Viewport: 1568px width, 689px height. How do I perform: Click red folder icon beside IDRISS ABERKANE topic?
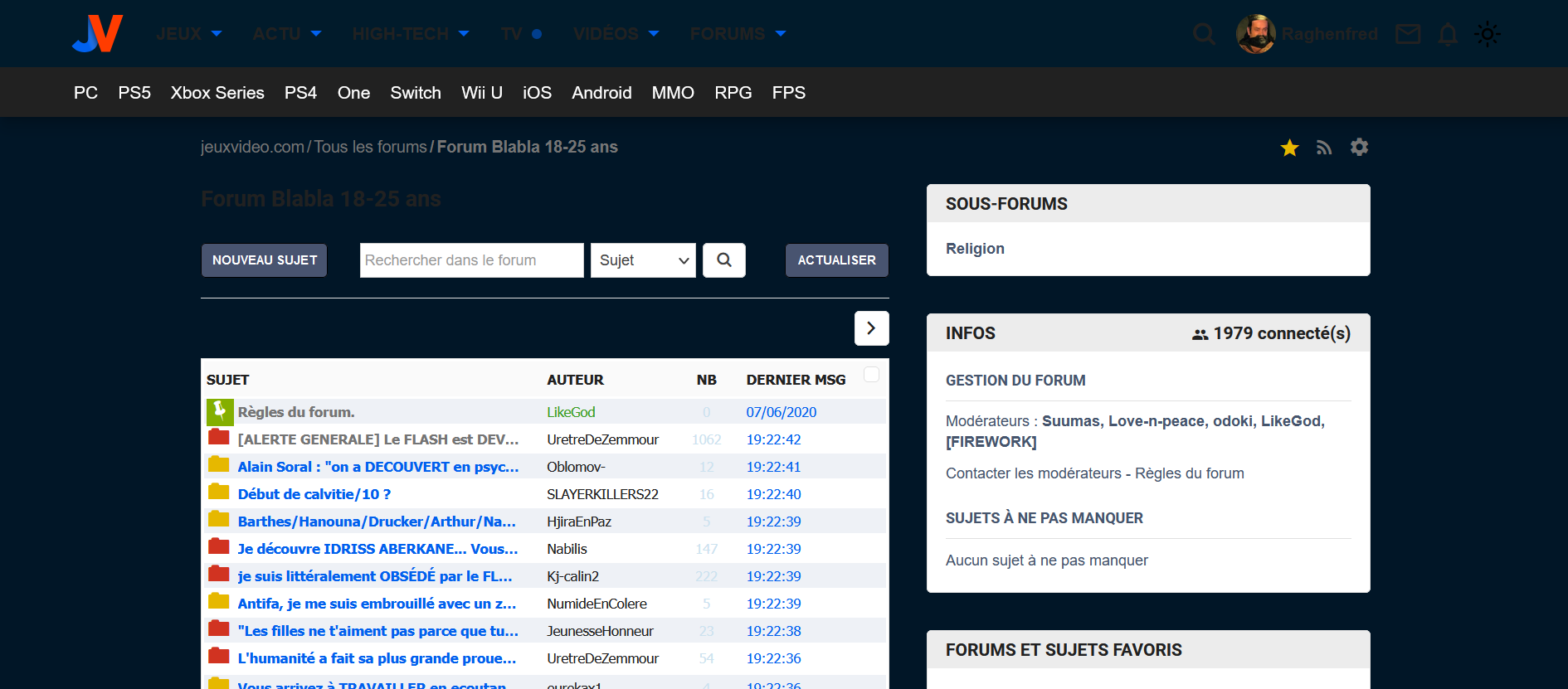point(219,546)
